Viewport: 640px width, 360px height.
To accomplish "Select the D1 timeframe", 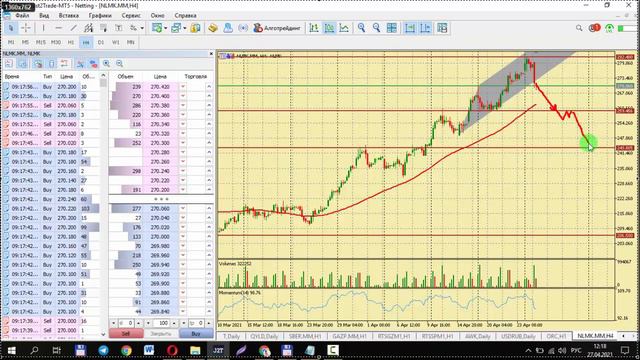I will pos(101,42).
